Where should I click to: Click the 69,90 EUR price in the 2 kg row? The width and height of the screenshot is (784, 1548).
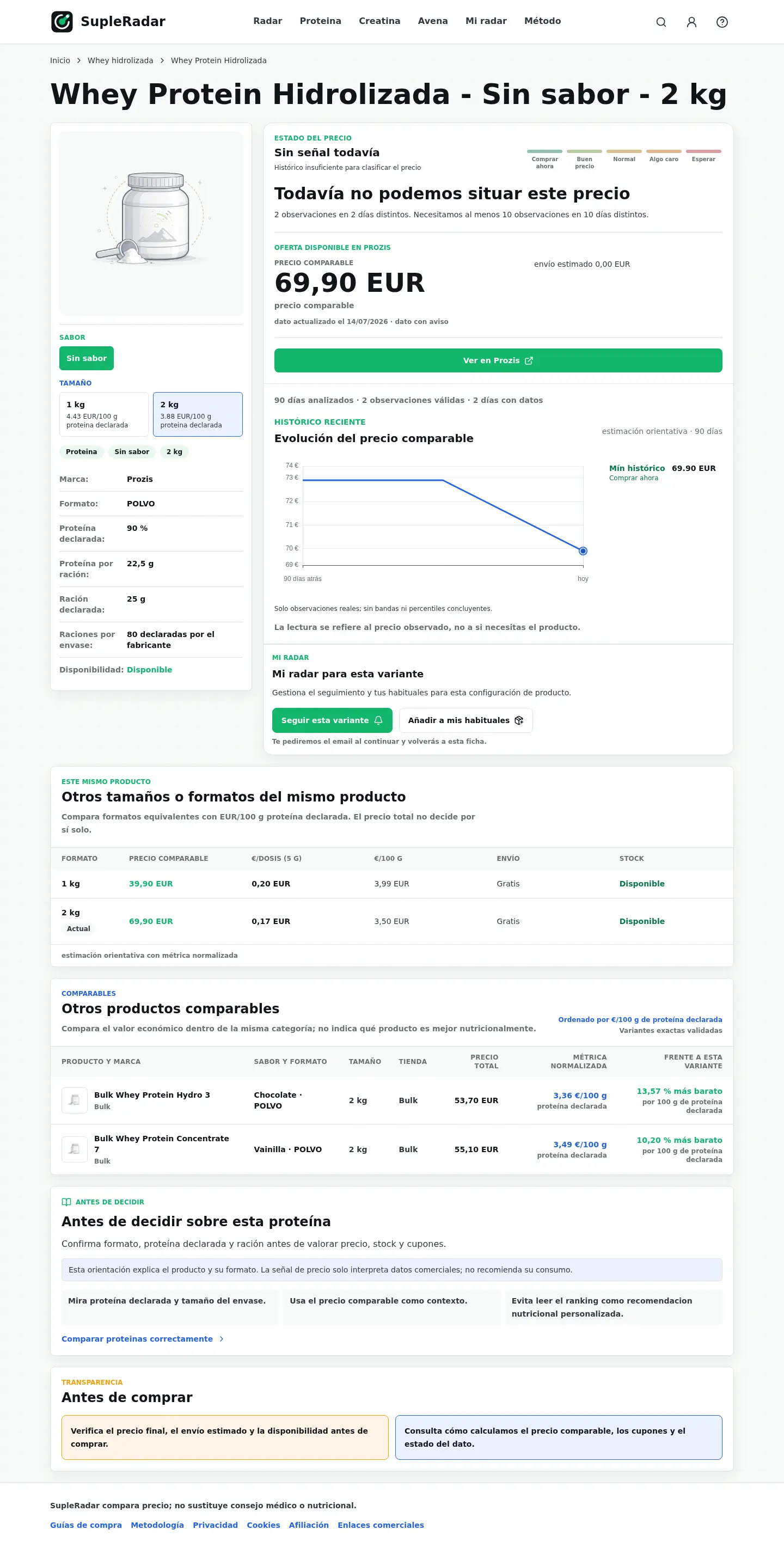click(x=151, y=921)
